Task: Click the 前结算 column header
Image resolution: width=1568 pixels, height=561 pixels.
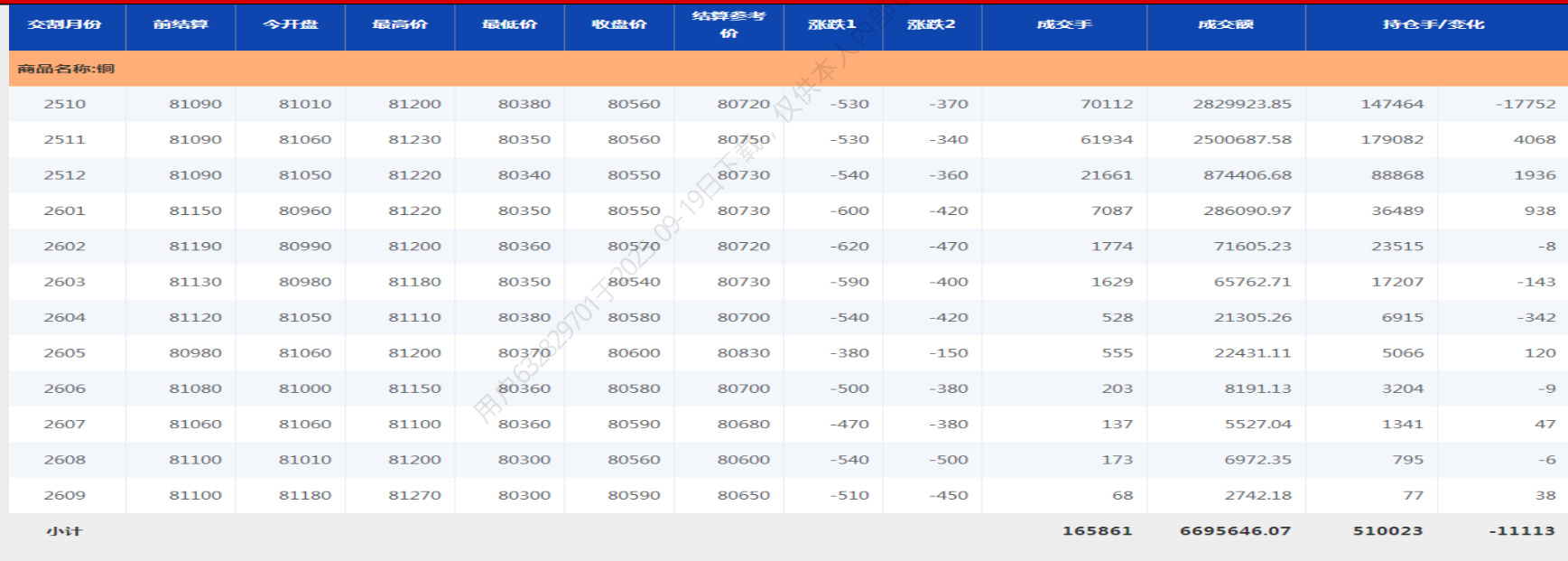Action: (181, 24)
